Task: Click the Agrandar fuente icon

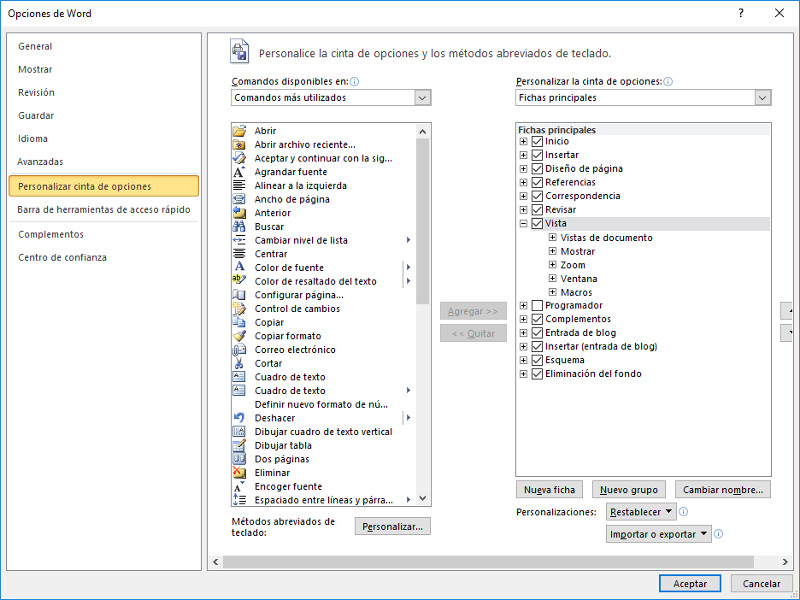Action: point(239,172)
